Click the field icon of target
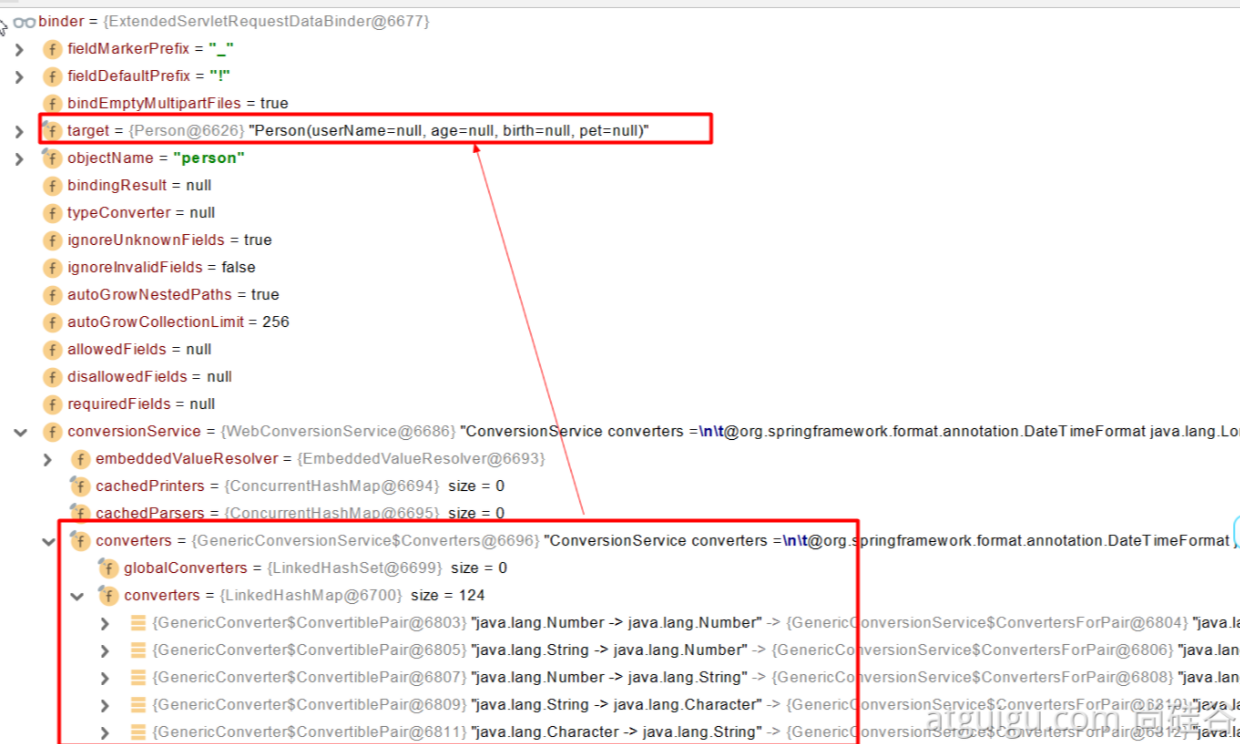 pyautogui.click(x=52, y=131)
